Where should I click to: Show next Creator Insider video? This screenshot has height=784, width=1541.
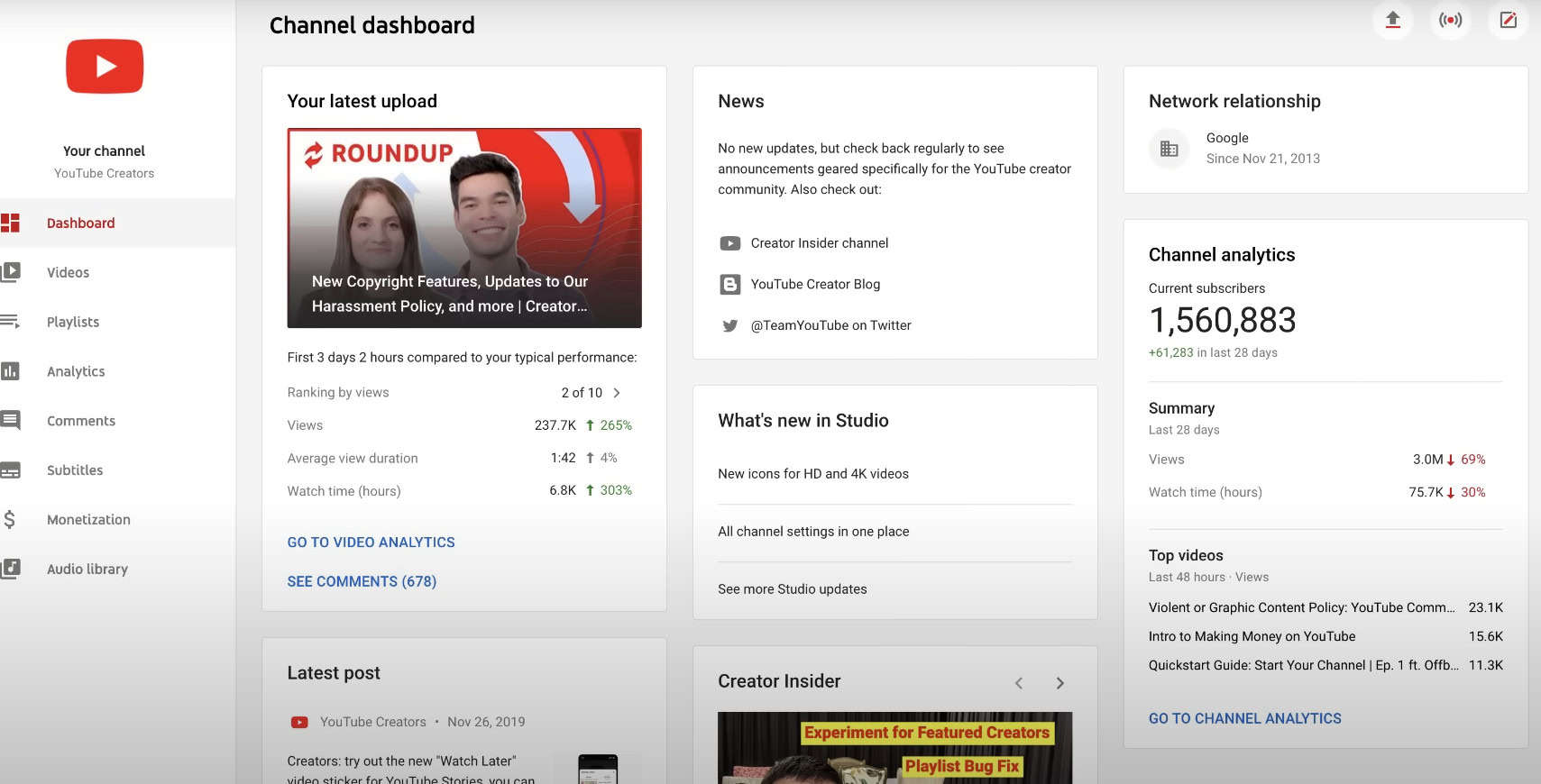coord(1060,683)
